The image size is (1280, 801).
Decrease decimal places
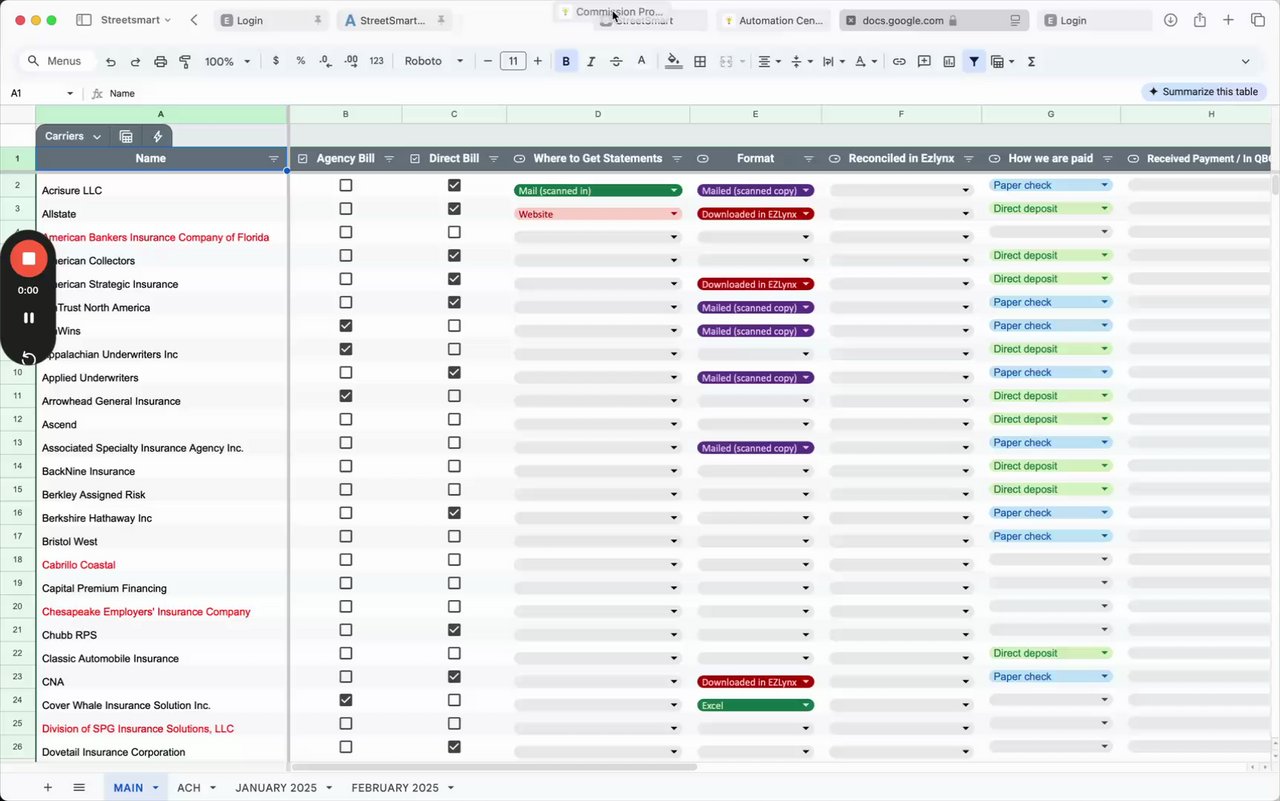click(x=326, y=61)
